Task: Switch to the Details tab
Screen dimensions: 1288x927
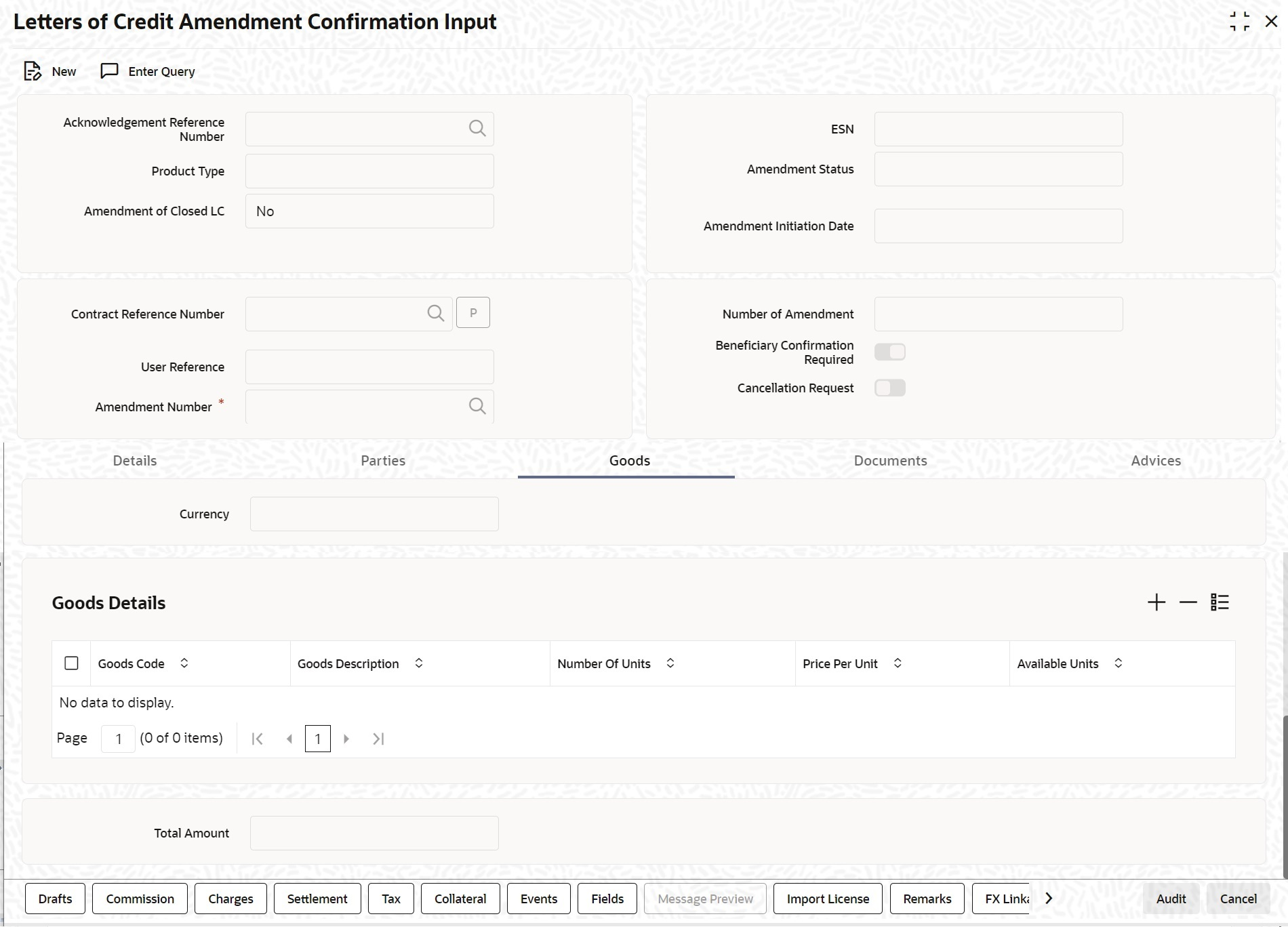Action: (x=135, y=461)
